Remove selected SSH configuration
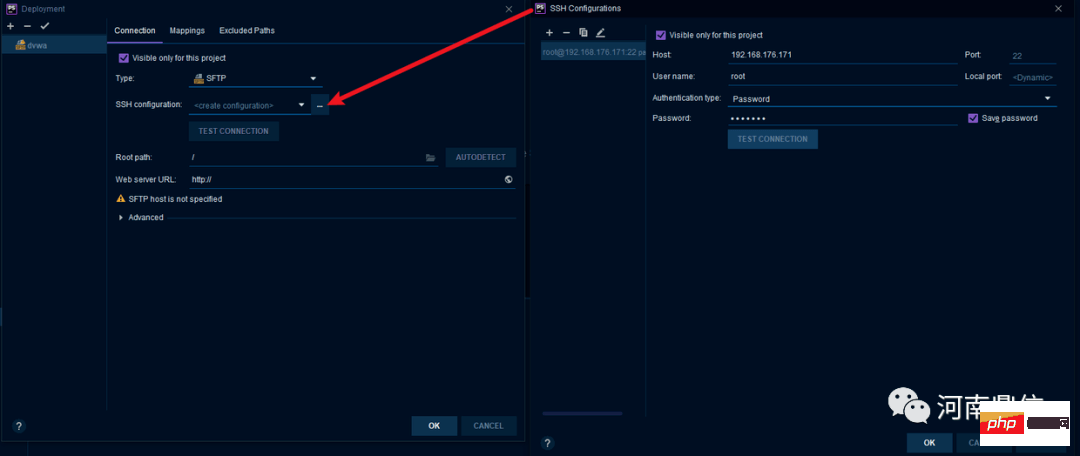The width and height of the screenshot is (1080, 456). pos(566,32)
